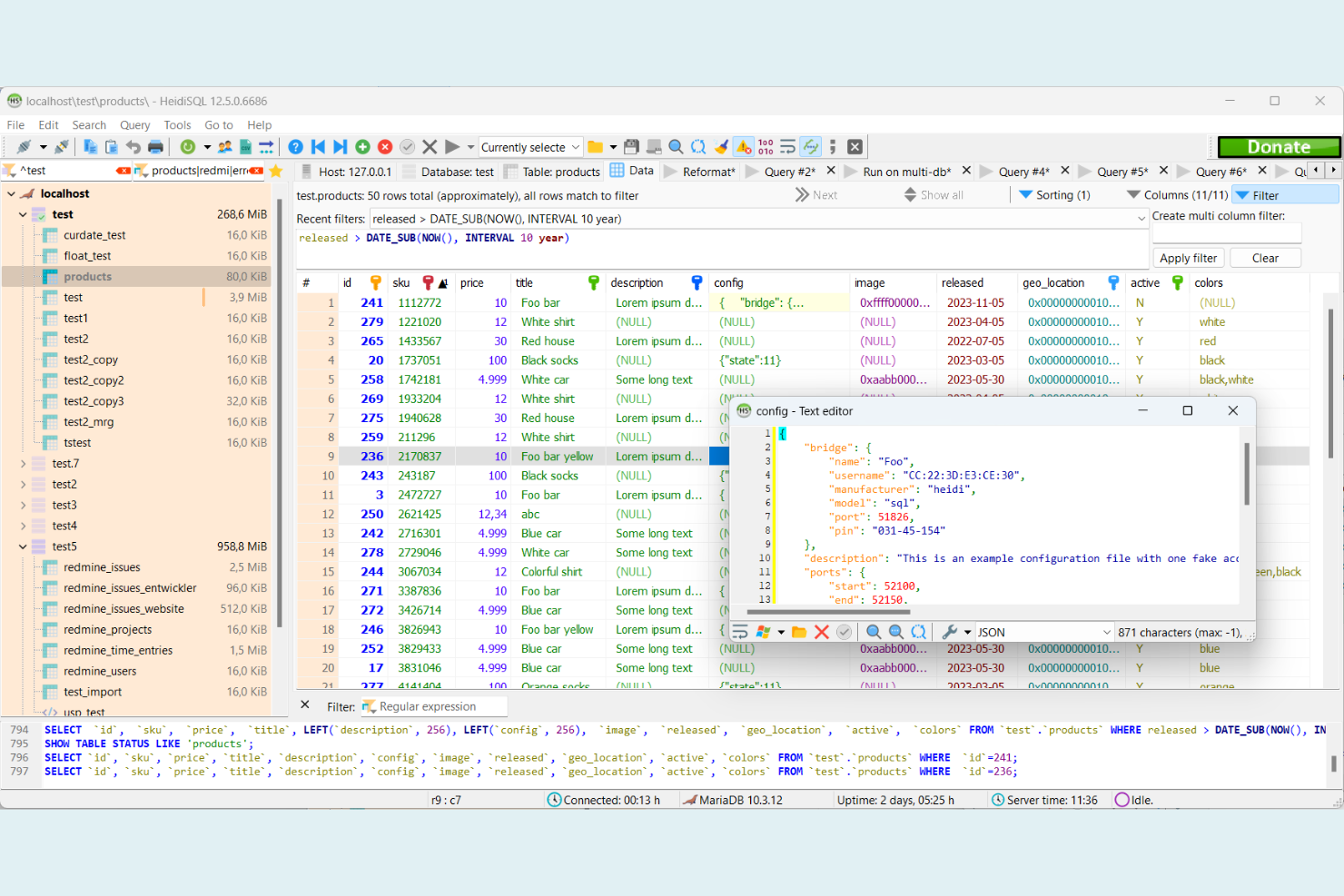
Task: Expand the Recent filters combo box
Action: [1141, 219]
